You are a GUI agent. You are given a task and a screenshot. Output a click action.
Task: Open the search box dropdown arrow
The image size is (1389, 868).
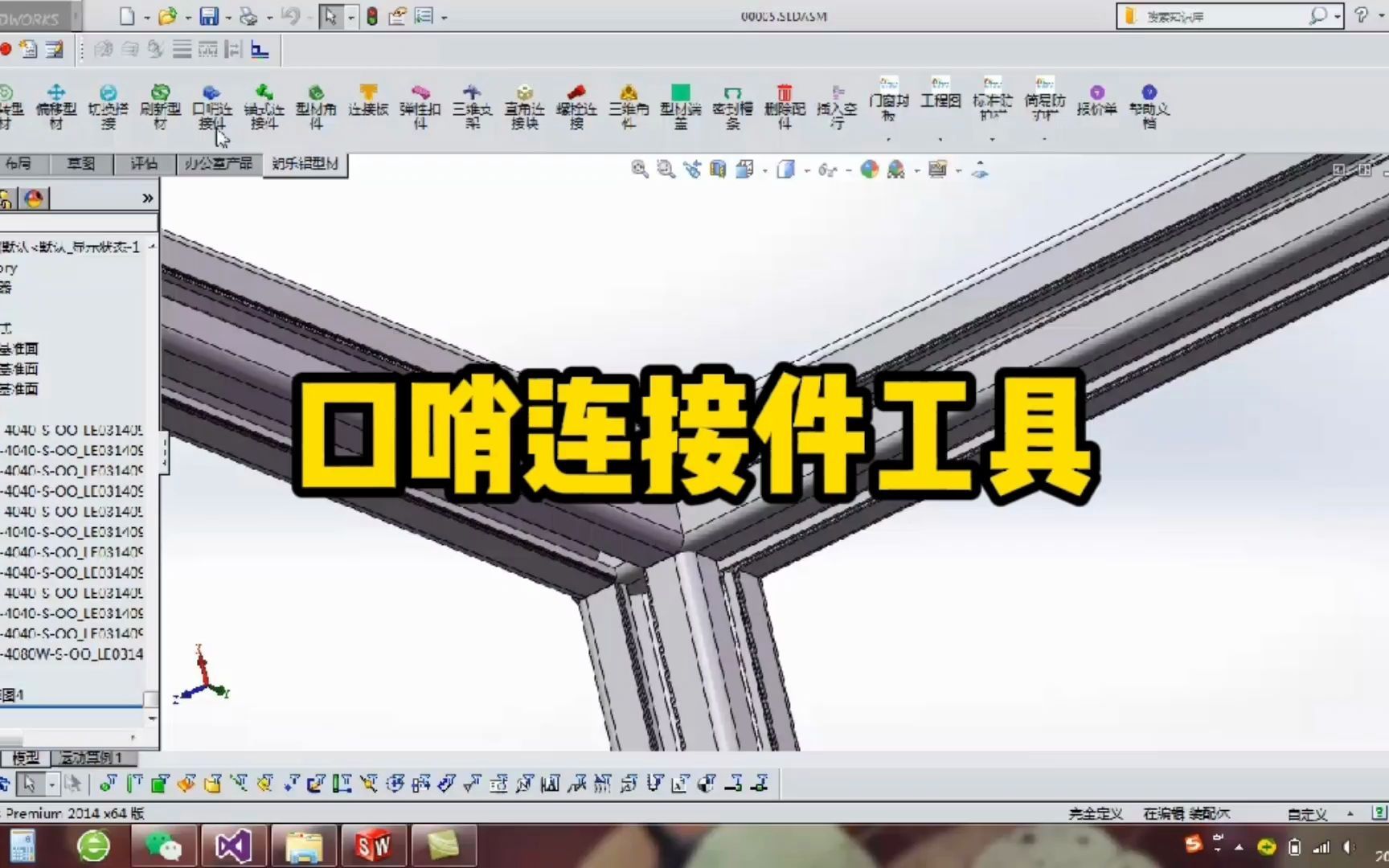pos(1337,16)
